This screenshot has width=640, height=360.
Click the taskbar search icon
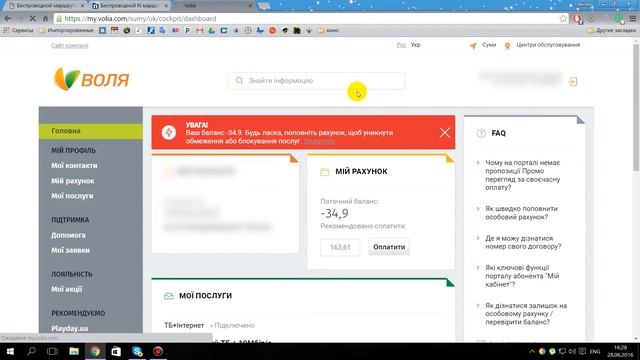pyautogui.click(x=31, y=351)
